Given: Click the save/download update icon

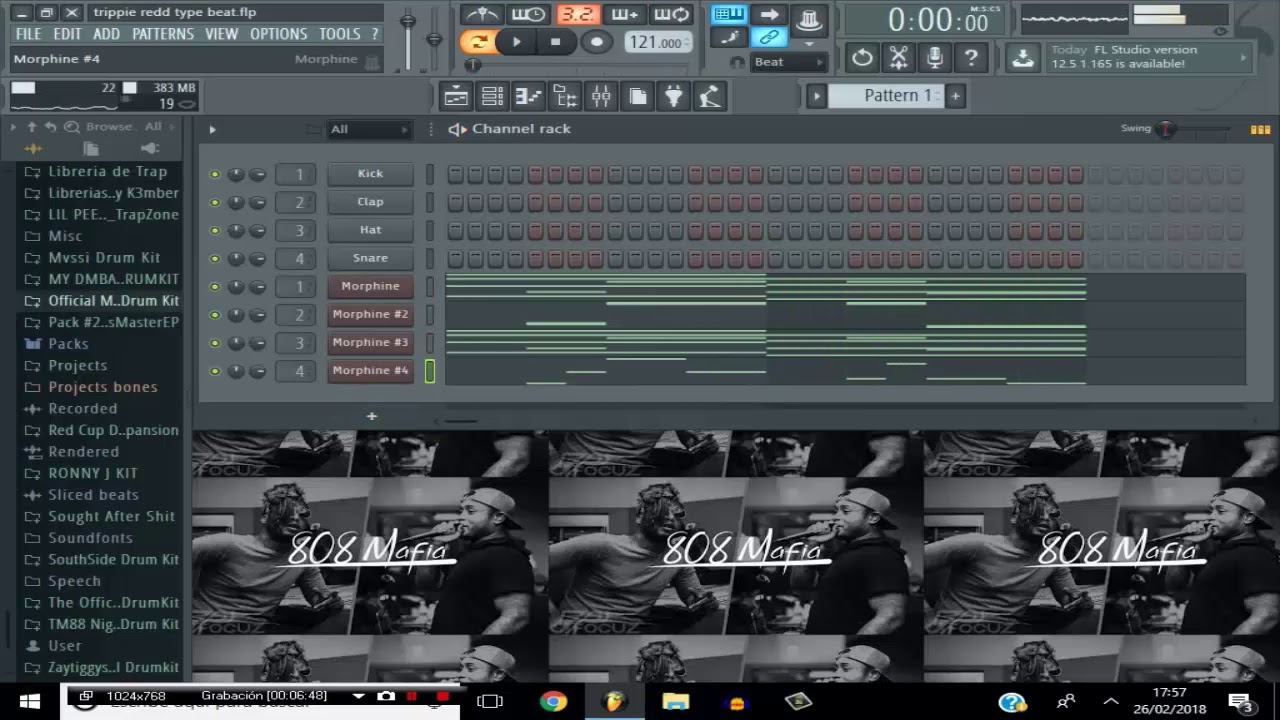Looking at the screenshot, I should click(1022, 58).
